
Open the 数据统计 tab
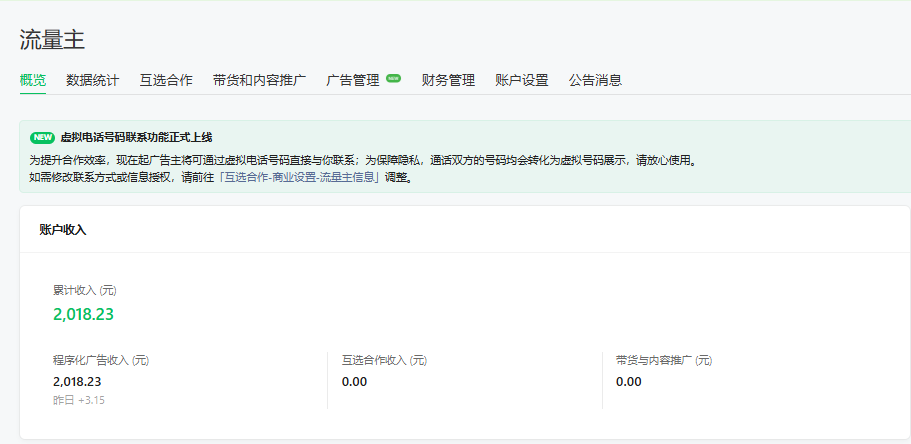[x=93, y=80]
